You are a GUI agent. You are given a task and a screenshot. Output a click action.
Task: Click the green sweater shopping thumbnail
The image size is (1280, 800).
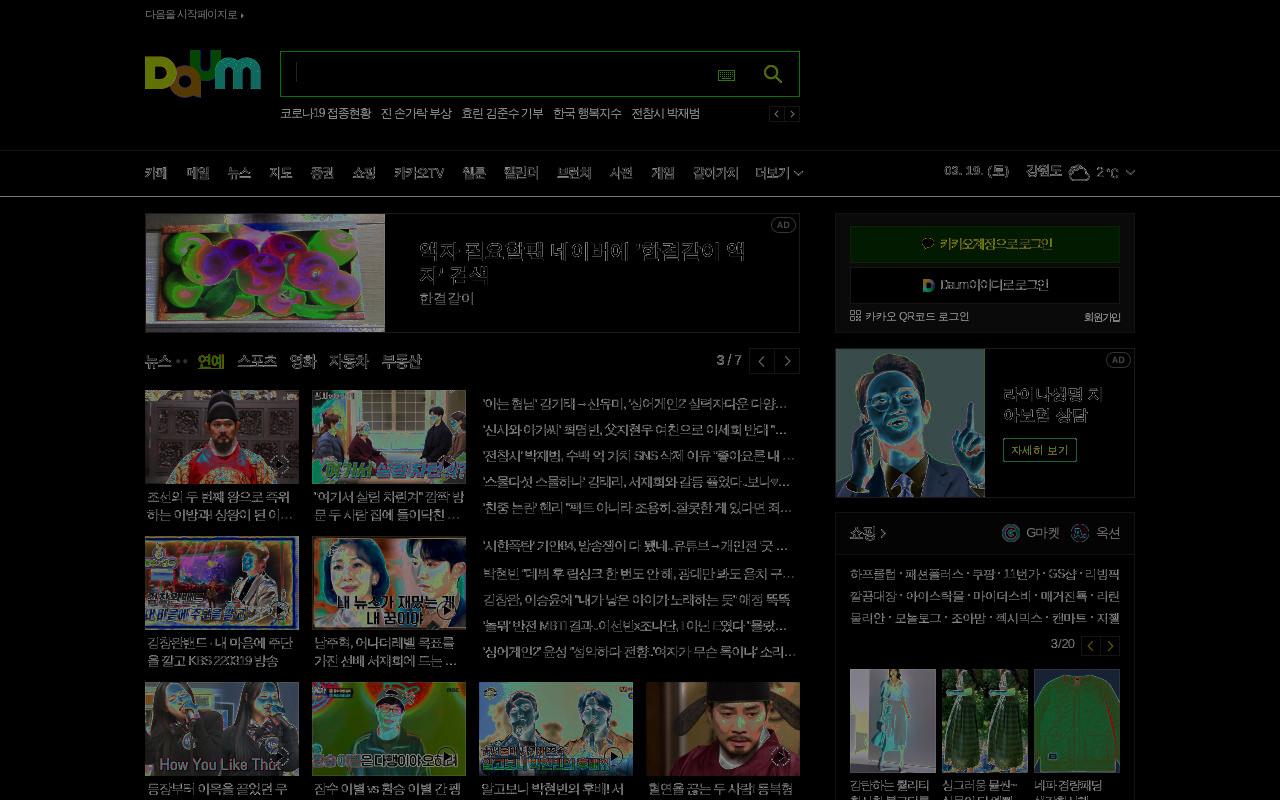1076,721
